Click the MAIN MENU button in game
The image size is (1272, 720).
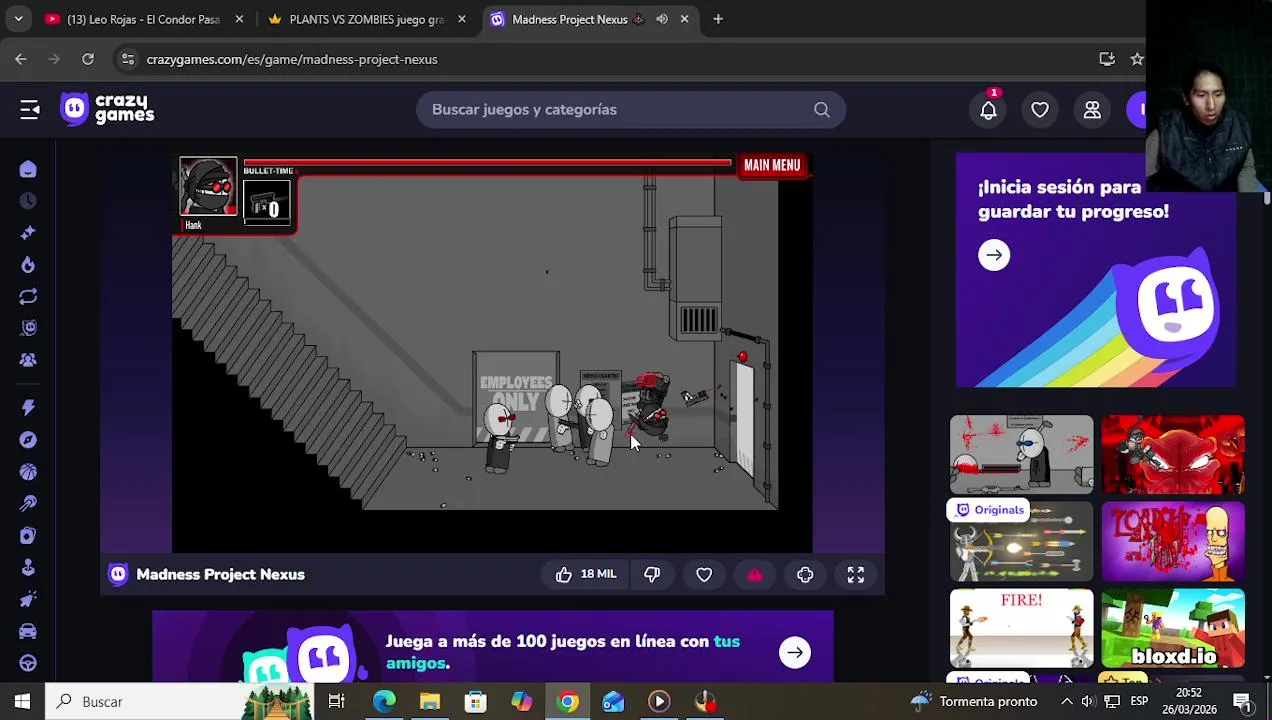tap(772, 165)
